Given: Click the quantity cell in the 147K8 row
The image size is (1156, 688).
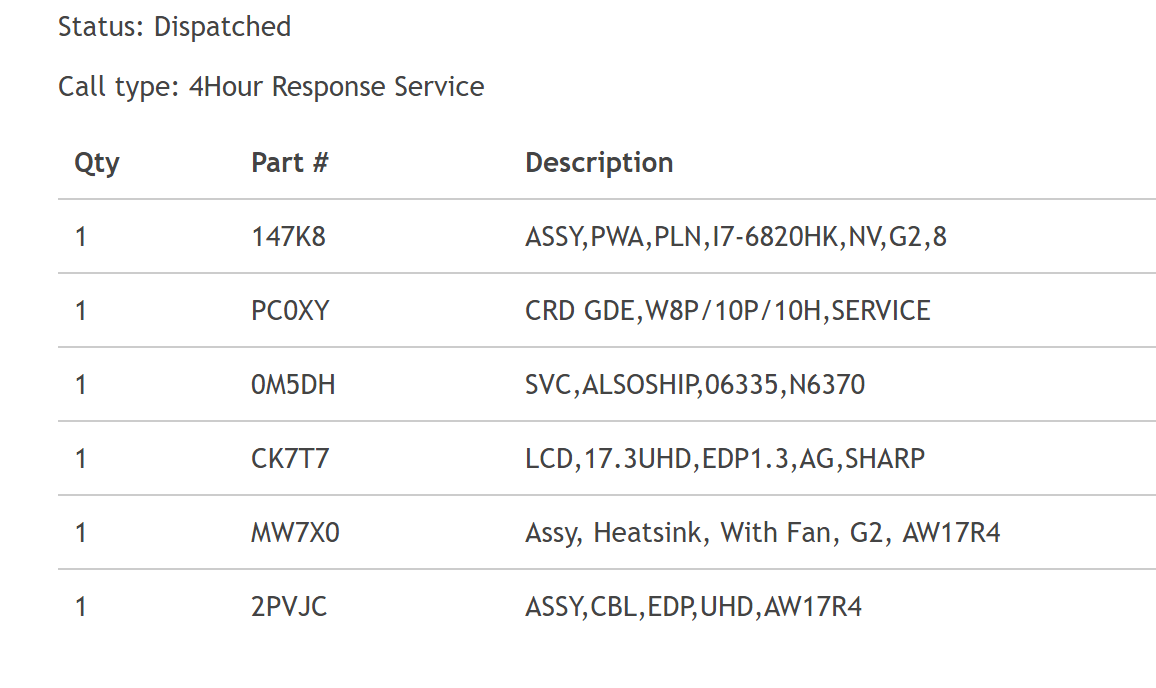Looking at the screenshot, I should tap(81, 237).
